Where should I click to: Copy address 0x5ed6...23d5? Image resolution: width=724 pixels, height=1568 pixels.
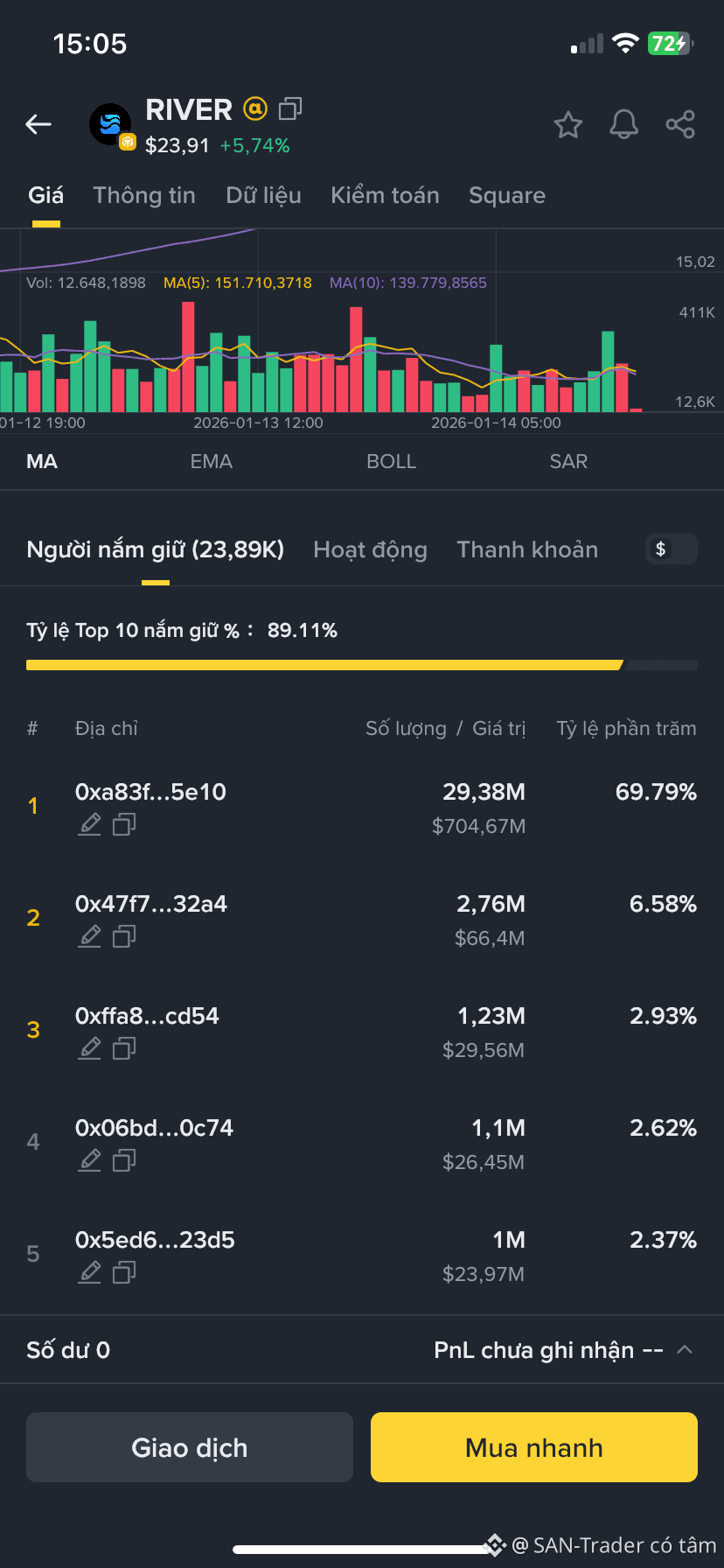pyautogui.click(x=124, y=1272)
